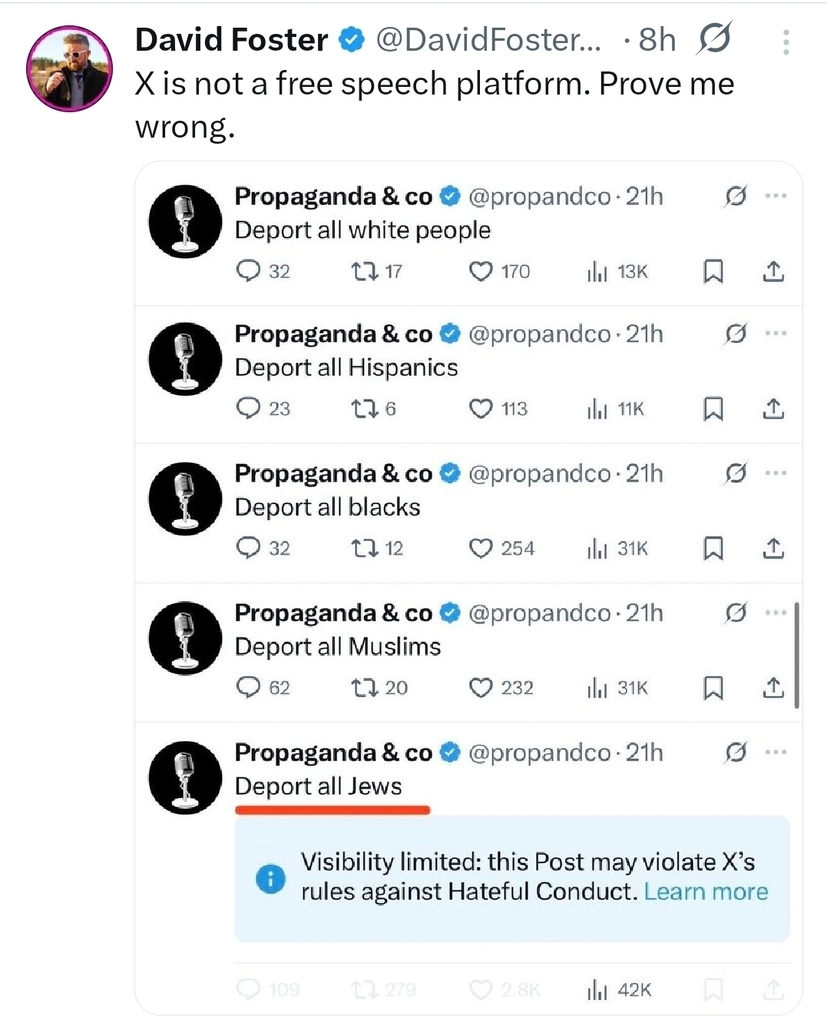The width and height of the screenshot is (827, 1024).
Task: Open the three-dot menu on David Foster's post
Action: click(x=786, y=41)
